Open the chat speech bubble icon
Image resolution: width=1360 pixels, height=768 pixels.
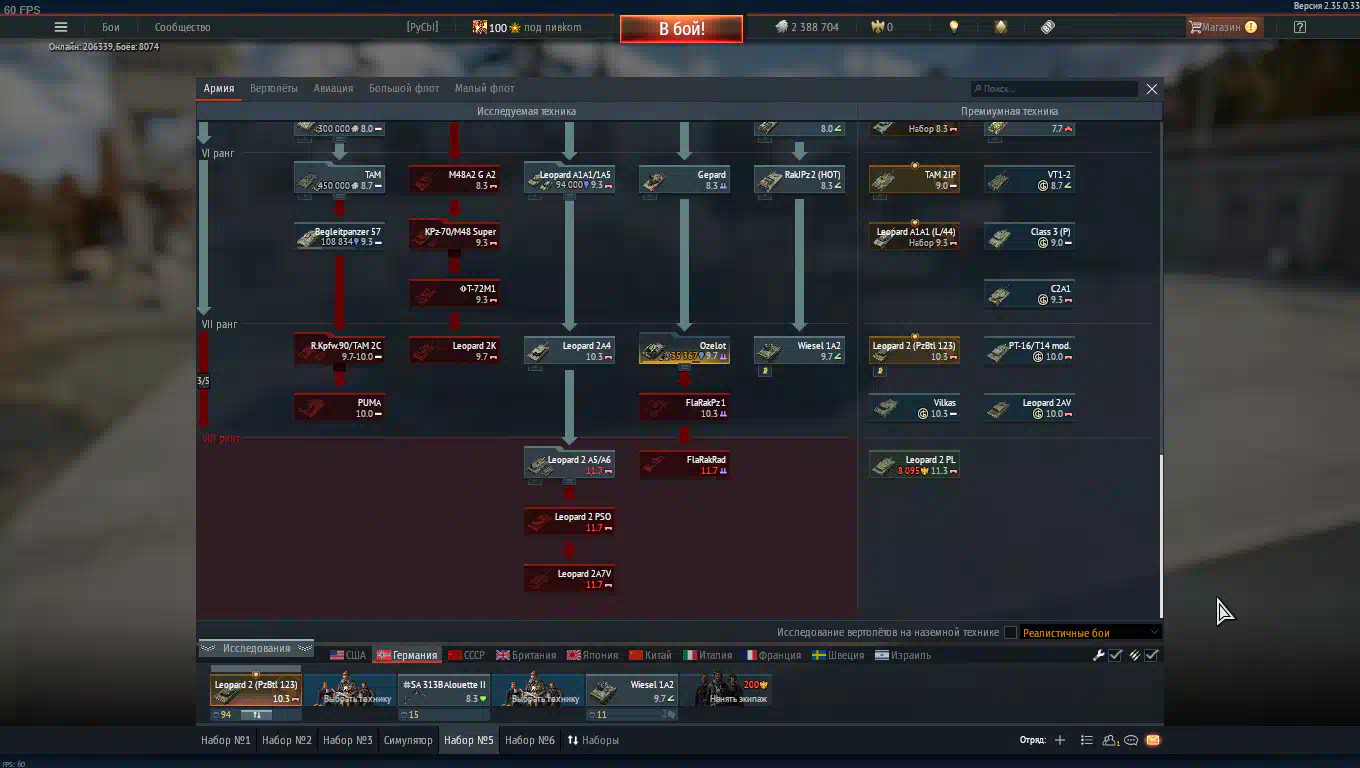[1132, 740]
